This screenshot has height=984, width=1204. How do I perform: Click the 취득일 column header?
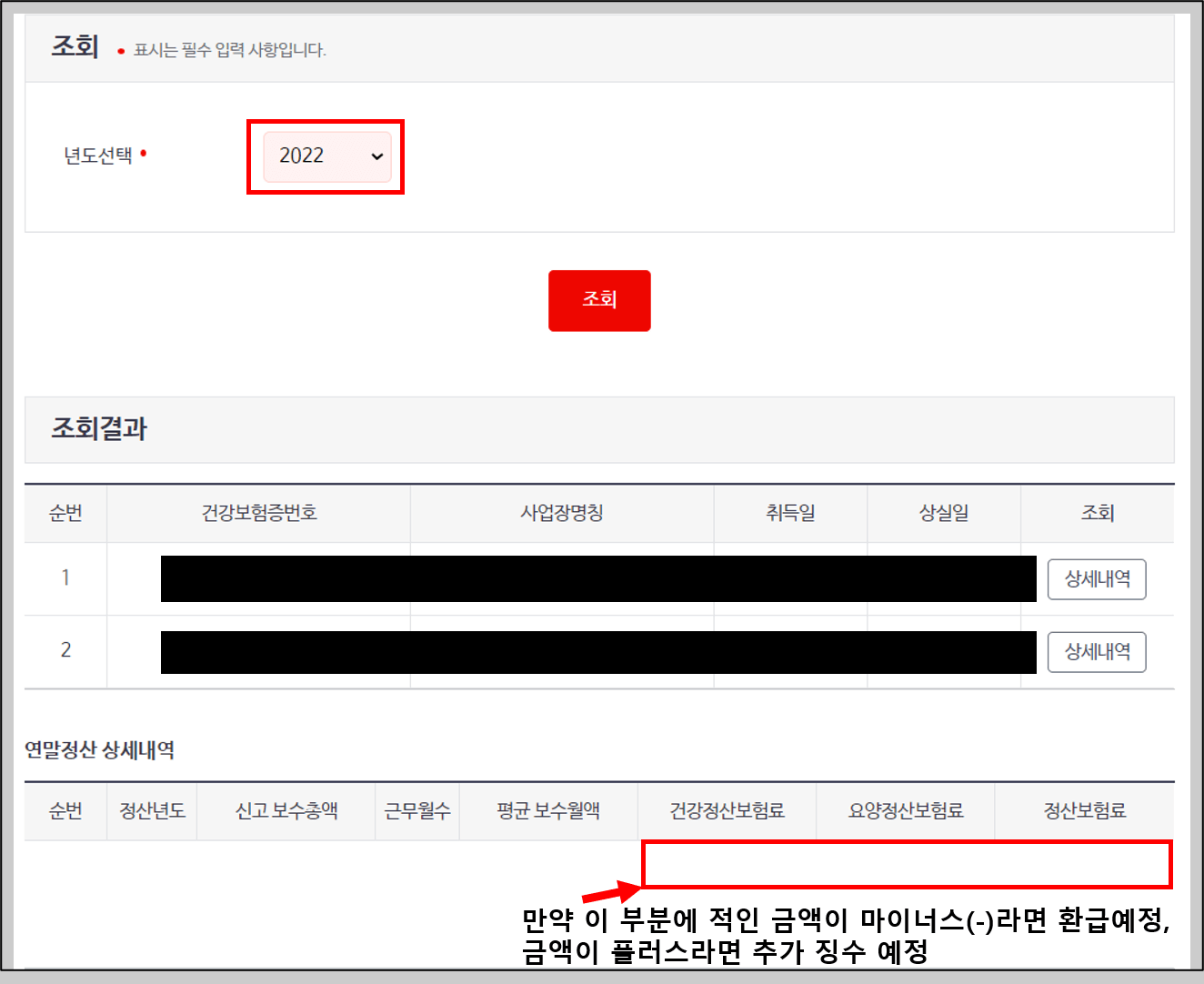789,513
